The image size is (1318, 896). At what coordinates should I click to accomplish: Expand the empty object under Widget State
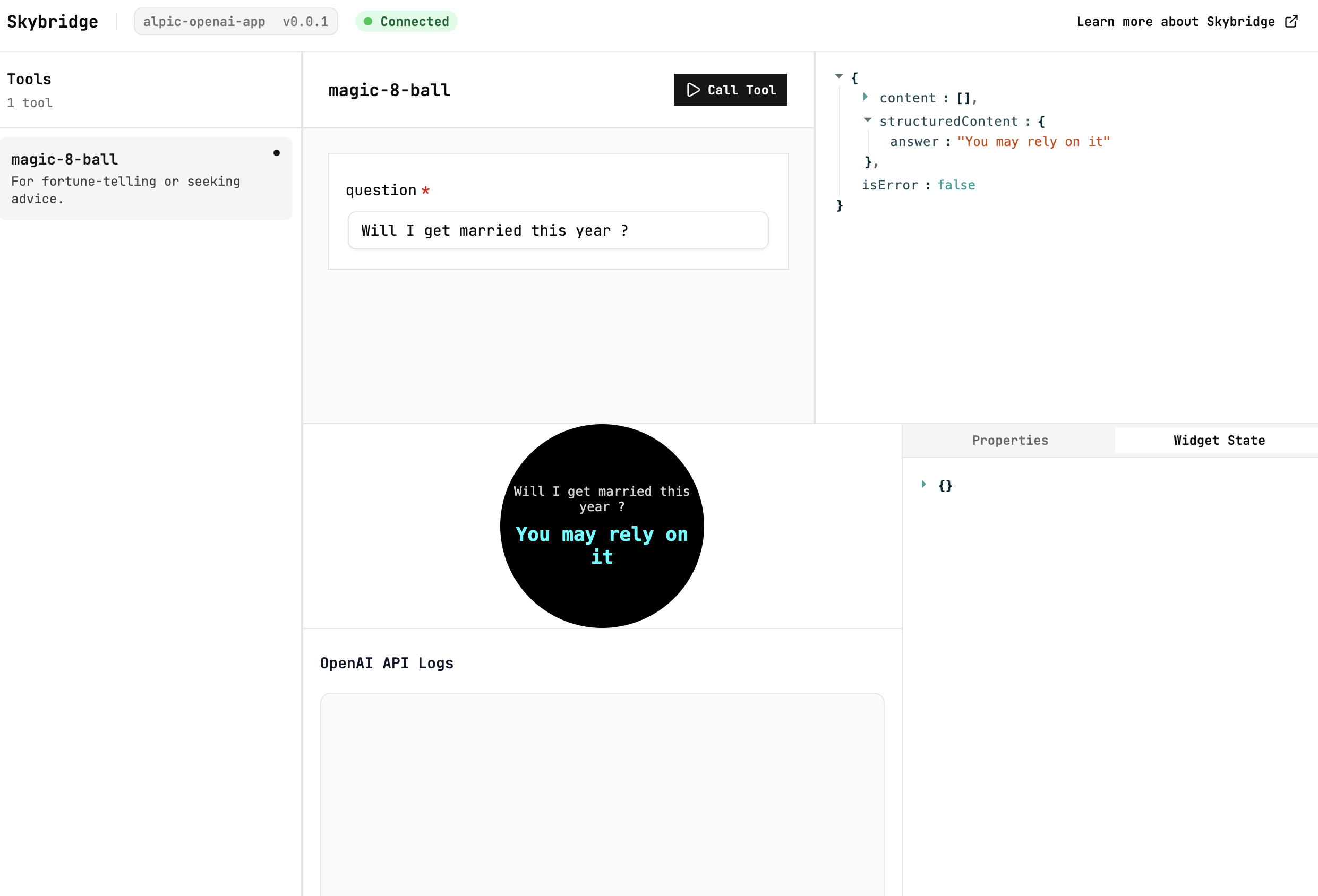pyautogui.click(x=923, y=485)
